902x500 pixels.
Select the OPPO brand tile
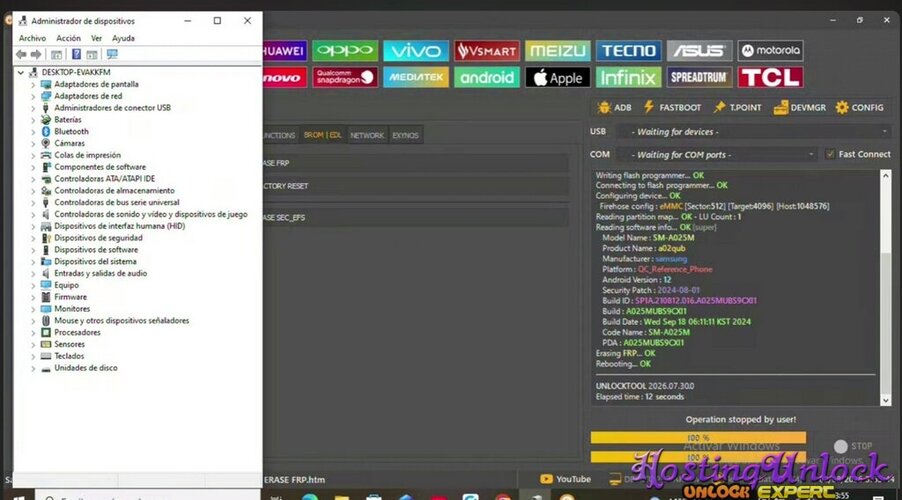click(345, 51)
